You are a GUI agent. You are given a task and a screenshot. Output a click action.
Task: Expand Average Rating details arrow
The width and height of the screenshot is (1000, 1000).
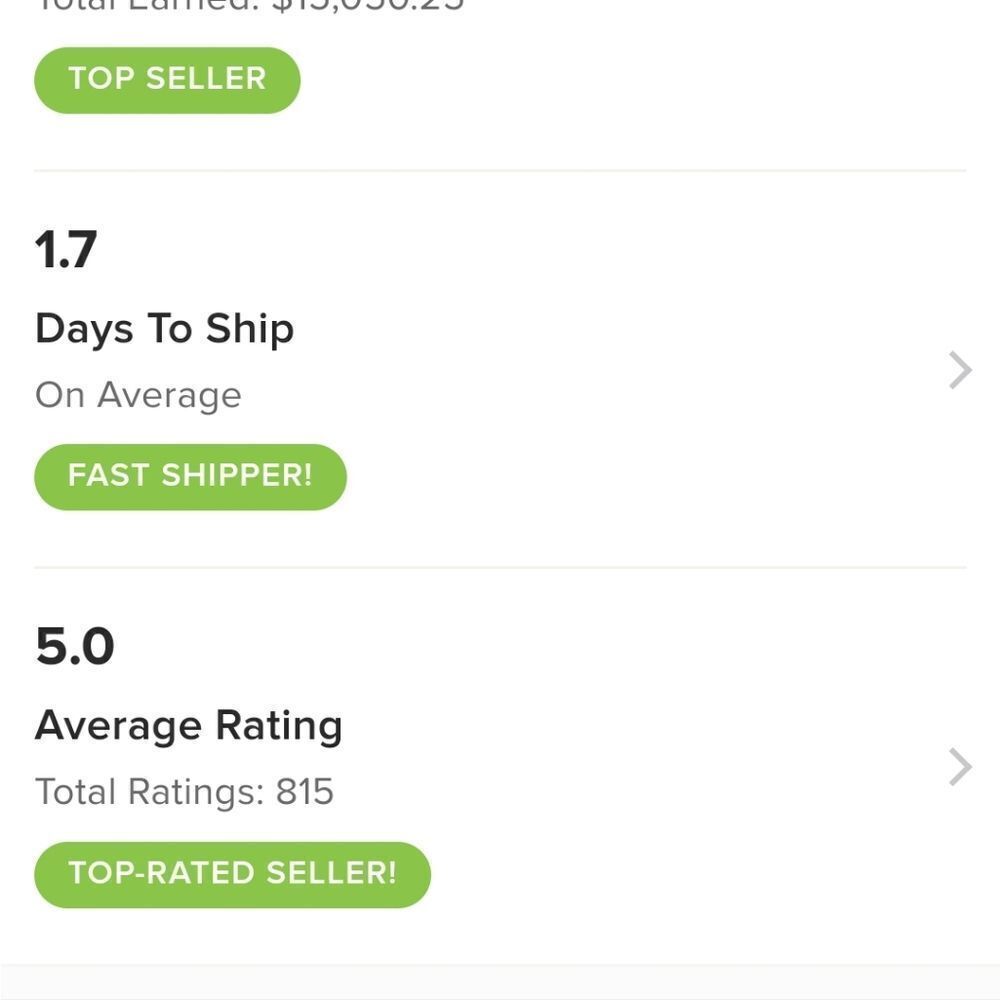pyautogui.click(x=960, y=767)
